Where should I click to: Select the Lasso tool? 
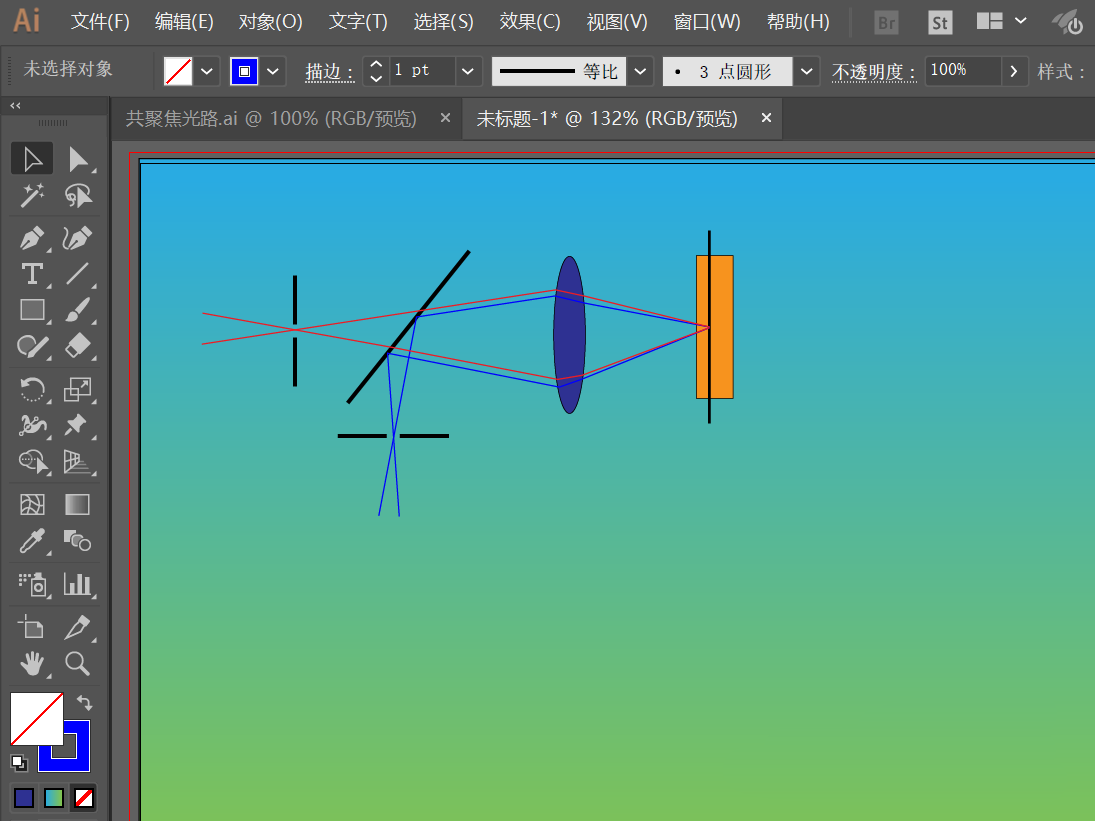[78, 195]
